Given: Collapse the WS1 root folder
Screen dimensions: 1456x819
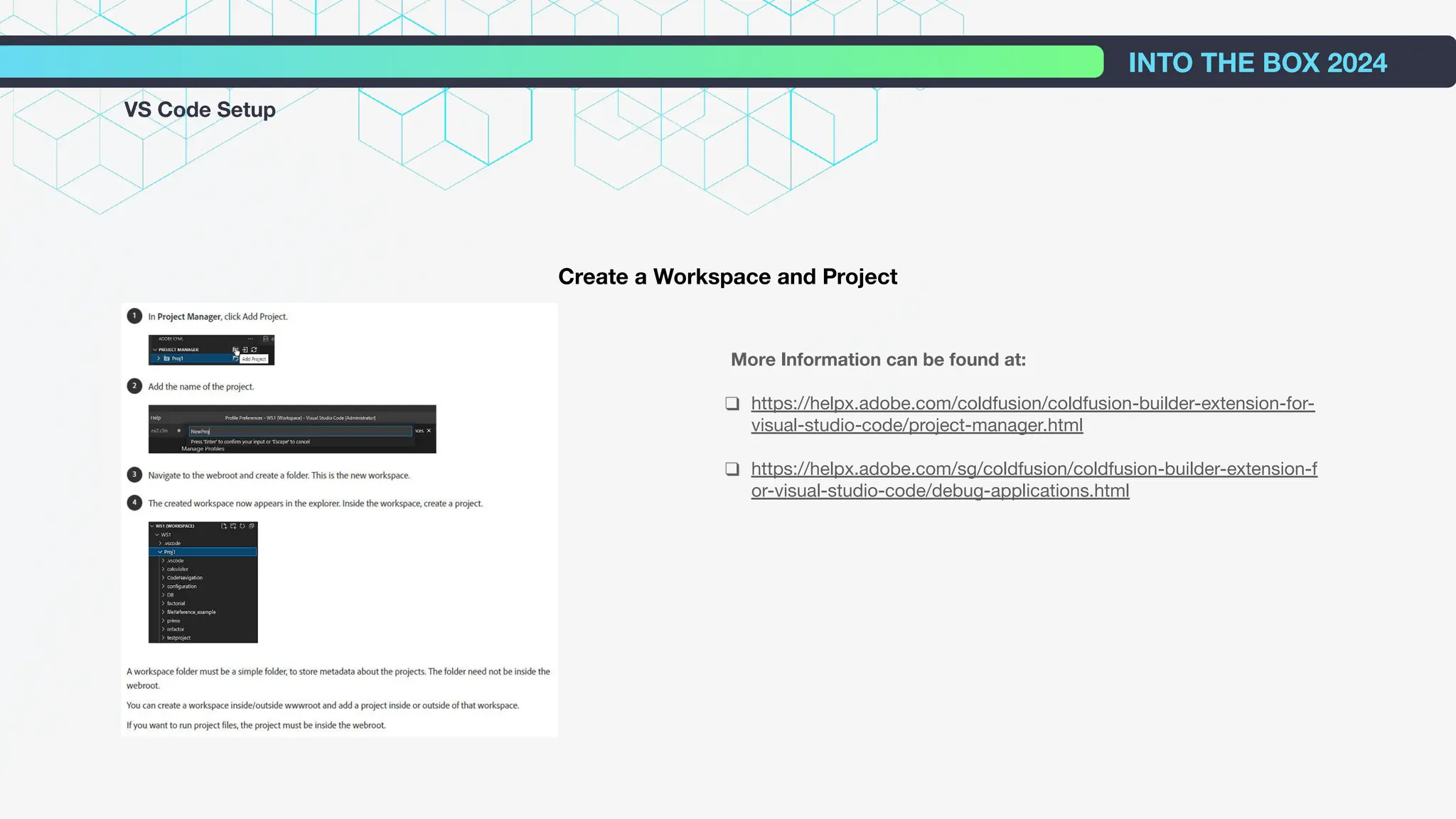Looking at the screenshot, I should (x=157, y=535).
